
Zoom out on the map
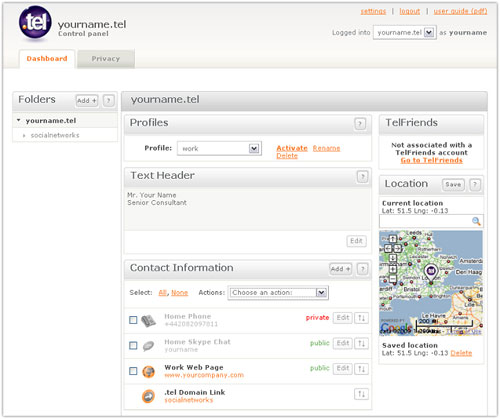(x=393, y=278)
